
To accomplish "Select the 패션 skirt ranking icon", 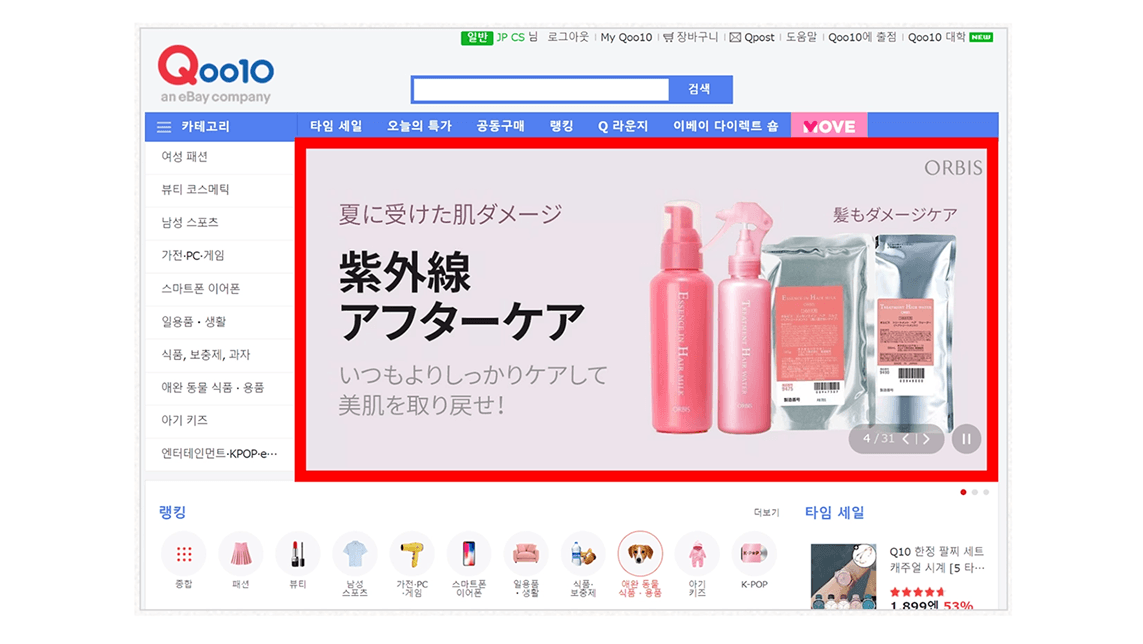I will coord(241,554).
